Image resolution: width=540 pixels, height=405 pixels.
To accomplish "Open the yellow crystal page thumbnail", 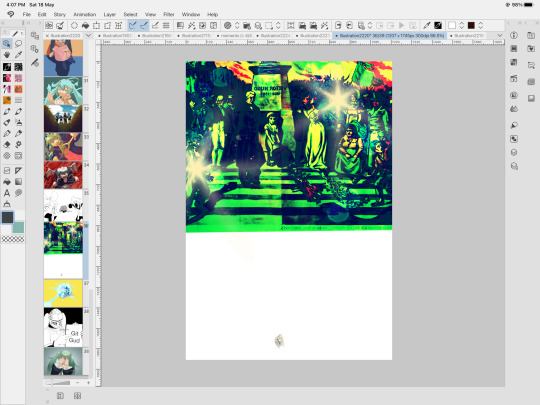I will click(63, 293).
